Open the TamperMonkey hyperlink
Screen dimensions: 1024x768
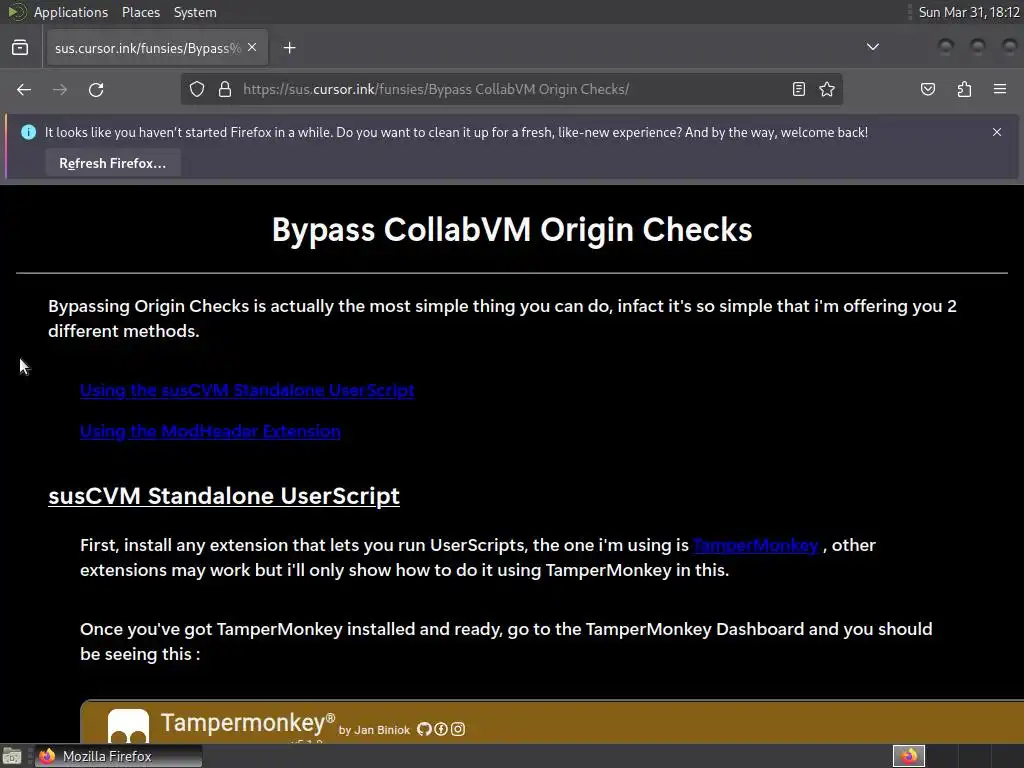tap(756, 545)
